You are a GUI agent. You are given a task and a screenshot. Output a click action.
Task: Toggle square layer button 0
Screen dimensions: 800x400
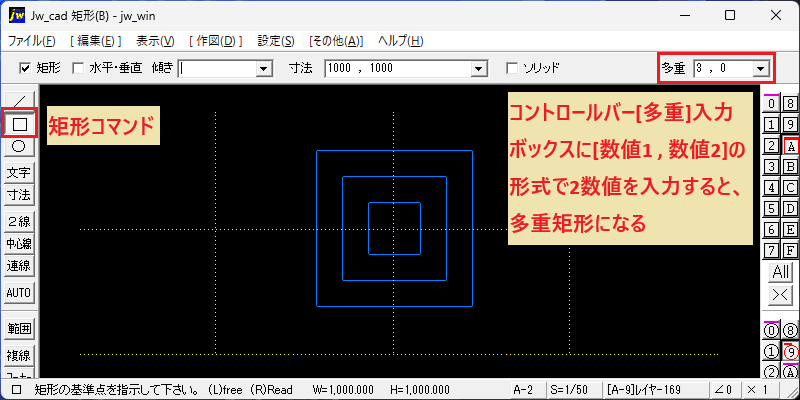771,104
